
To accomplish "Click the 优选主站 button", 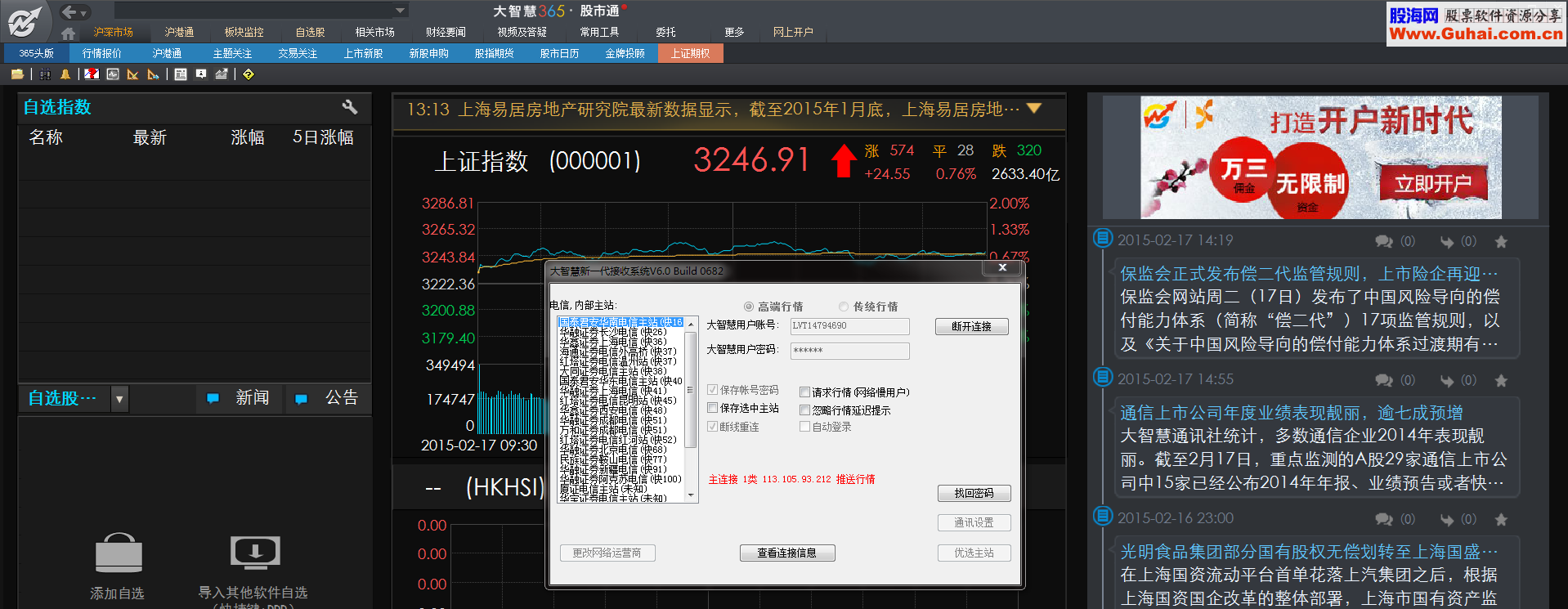I will pyautogui.click(x=974, y=553).
